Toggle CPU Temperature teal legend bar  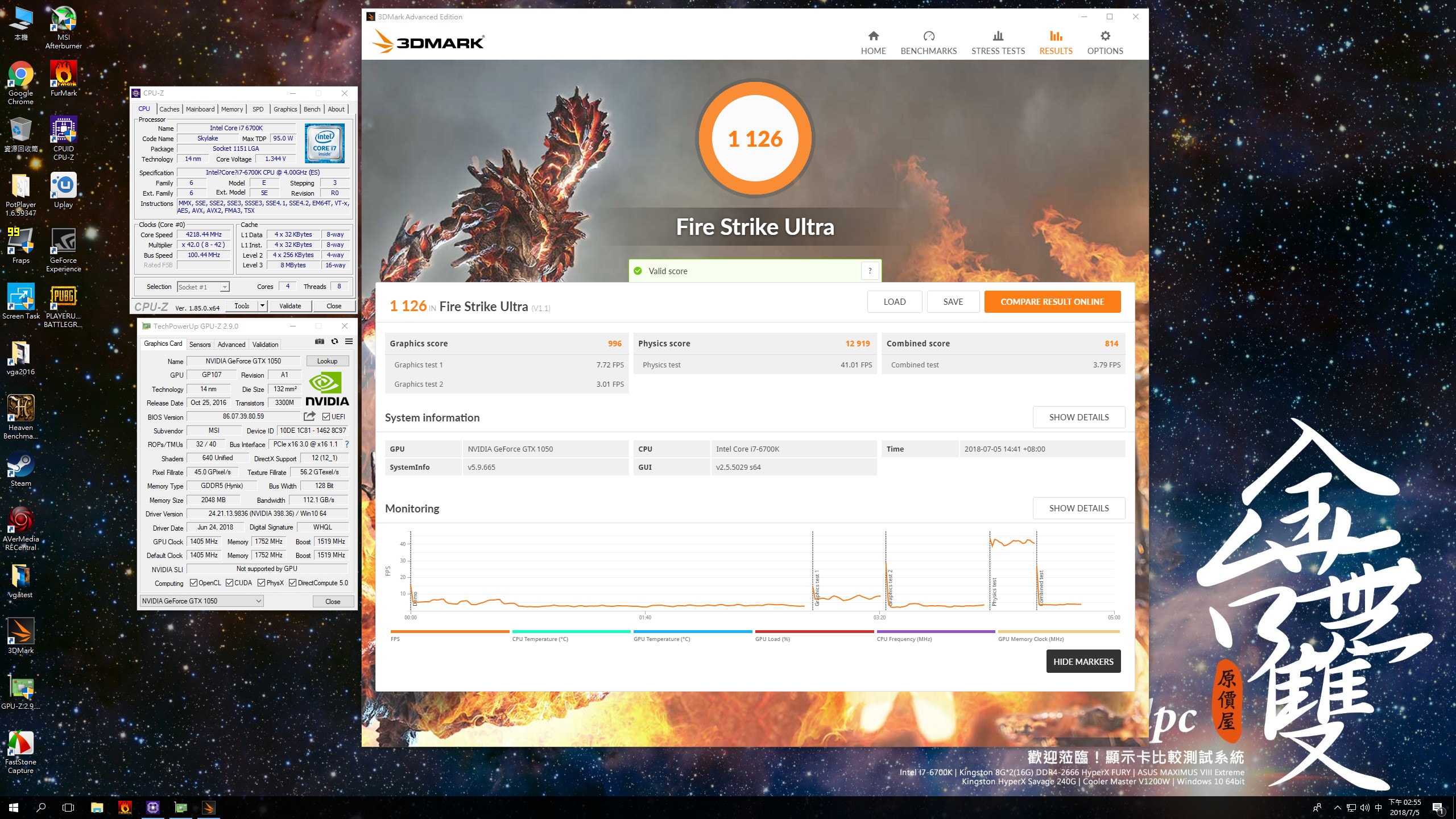(571, 631)
